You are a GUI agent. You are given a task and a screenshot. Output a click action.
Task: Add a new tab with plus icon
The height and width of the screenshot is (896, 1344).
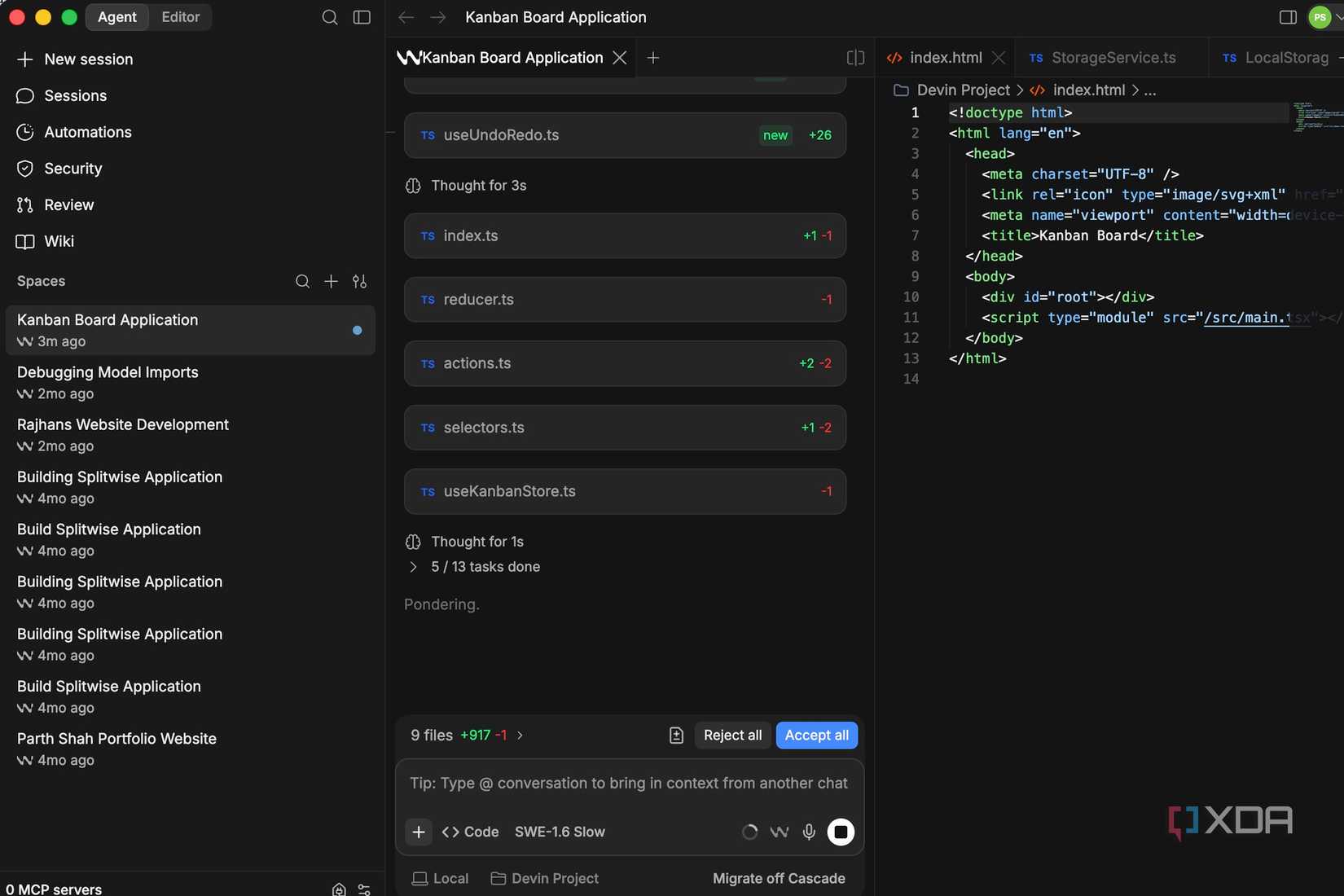(x=653, y=58)
